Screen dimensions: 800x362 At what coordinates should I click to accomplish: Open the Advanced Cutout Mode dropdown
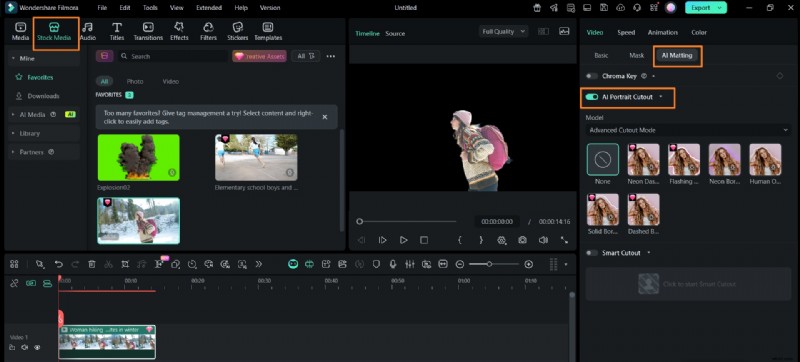point(689,130)
